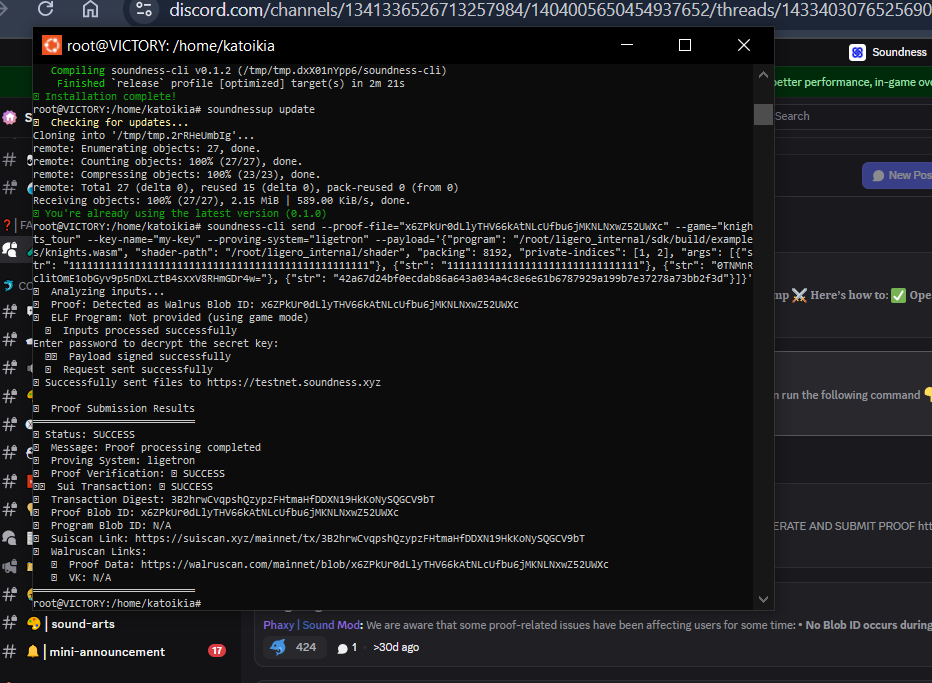Image resolution: width=932 pixels, height=683 pixels.
Task: Open the mini-announcement channel
Action: [107, 651]
